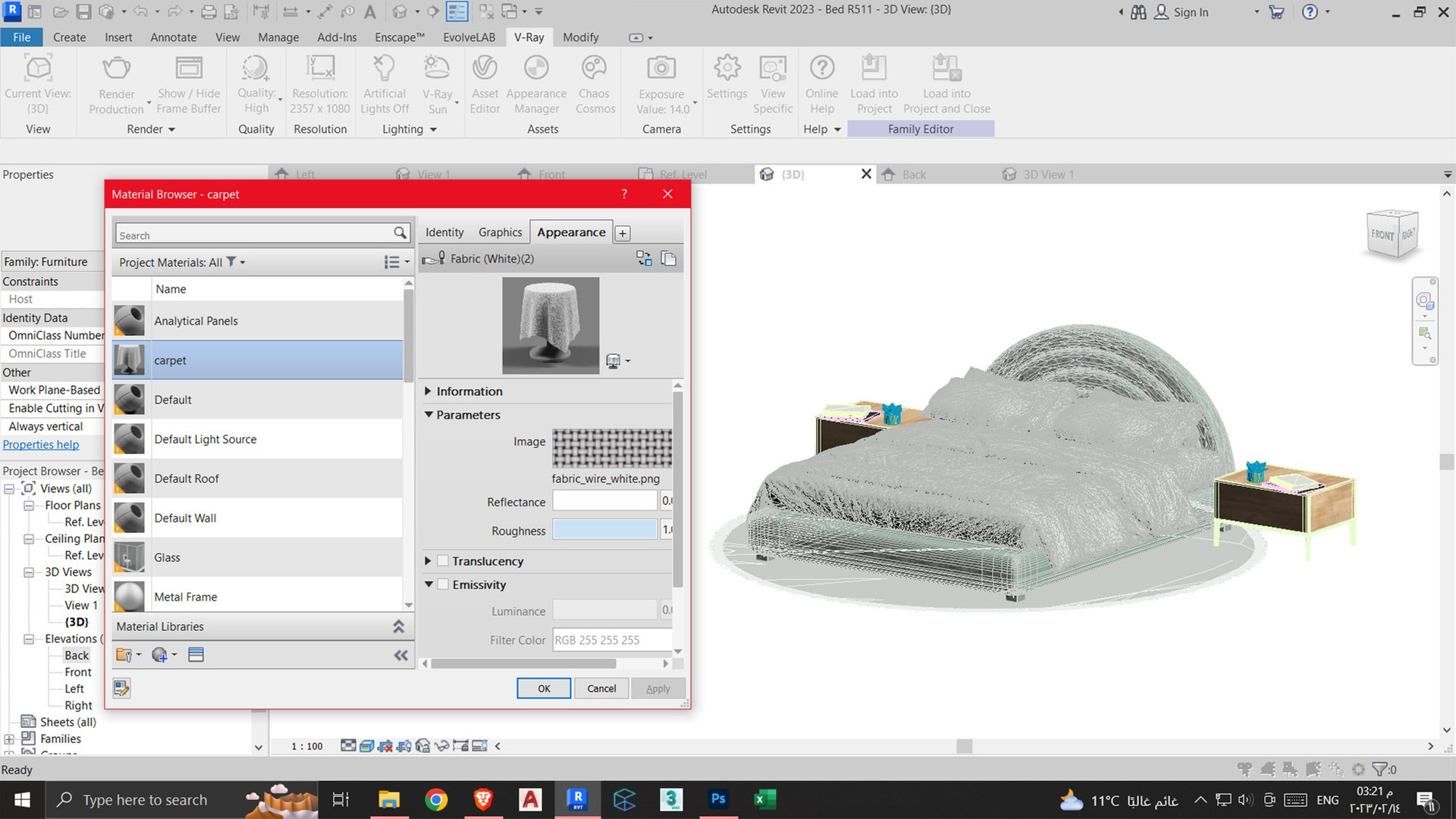Collapse the Parameters section
Viewport: 1456px width, 819px height.
(428, 415)
